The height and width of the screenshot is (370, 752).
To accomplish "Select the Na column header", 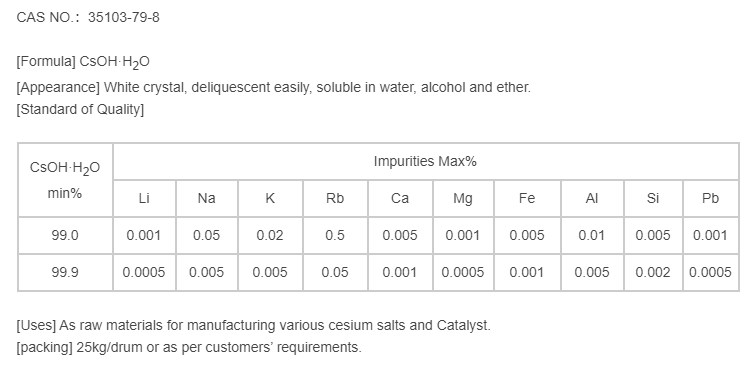I will click(x=207, y=198).
